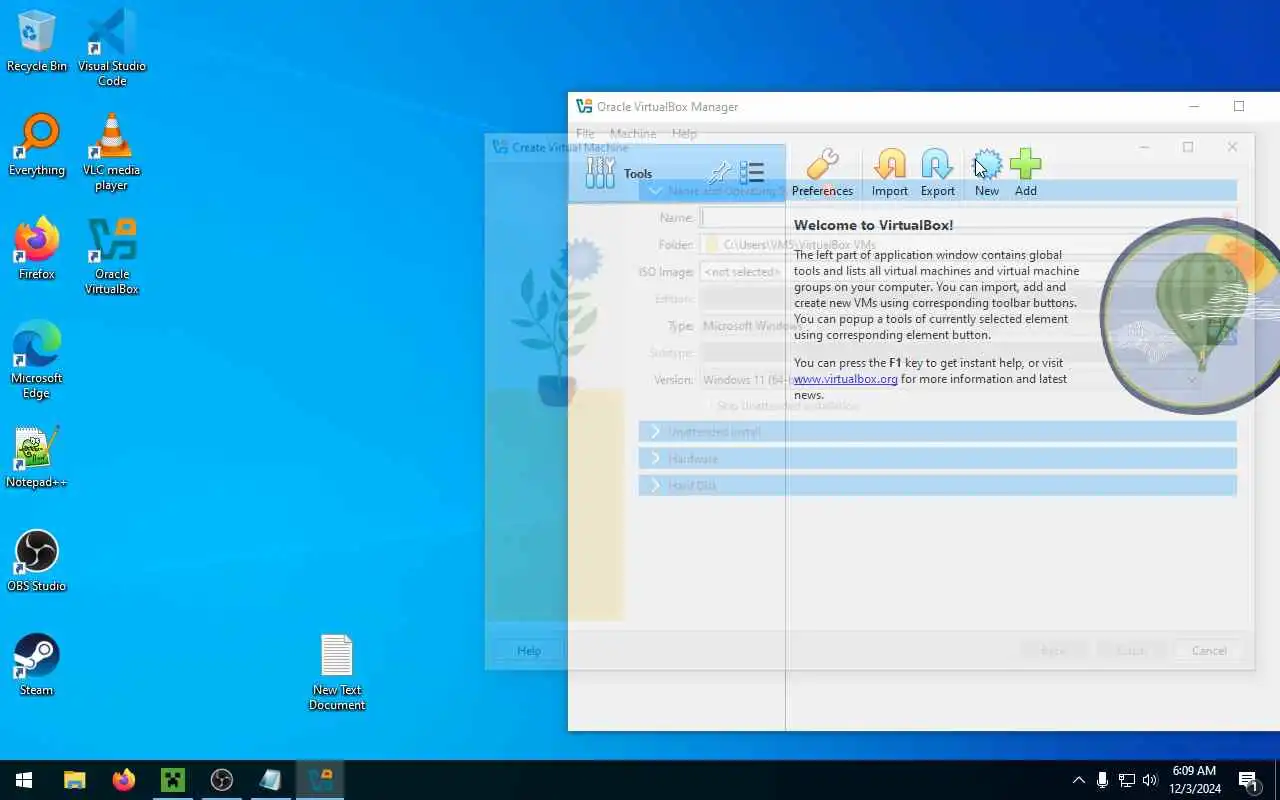Select the Oracle VirtualBox desktop shortcut
Image resolution: width=1280 pixels, height=800 pixels.
click(x=112, y=255)
